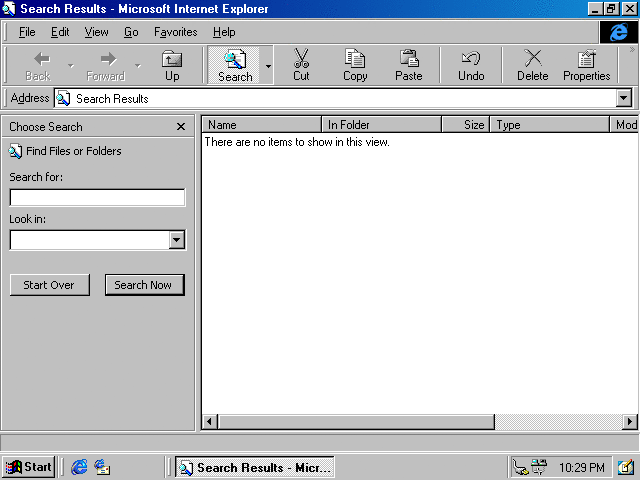This screenshot has width=640, height=480.
Task: Sort results by Size column header
Action: click(466, 124)
